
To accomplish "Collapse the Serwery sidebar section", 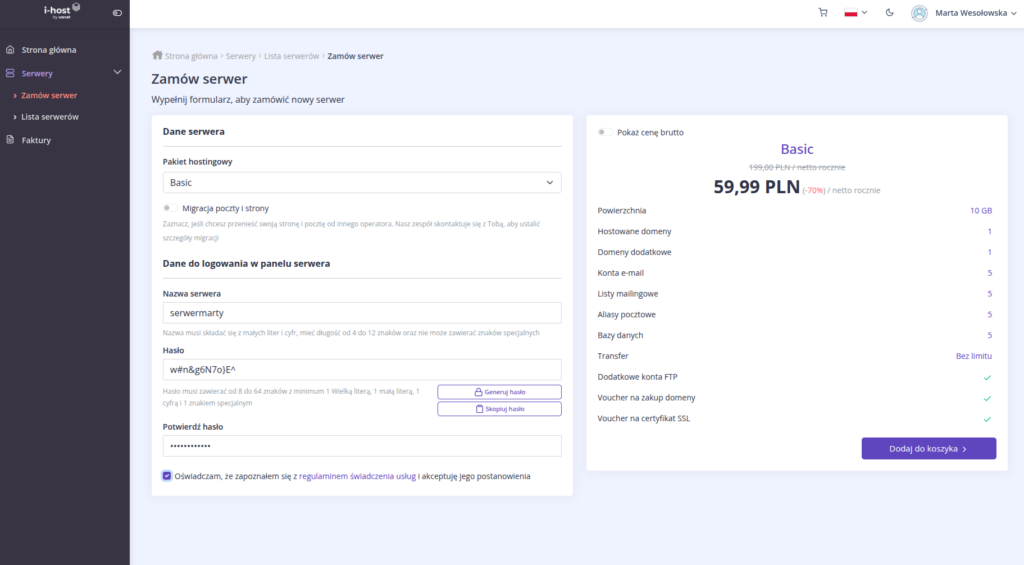I will coord(117,73).
